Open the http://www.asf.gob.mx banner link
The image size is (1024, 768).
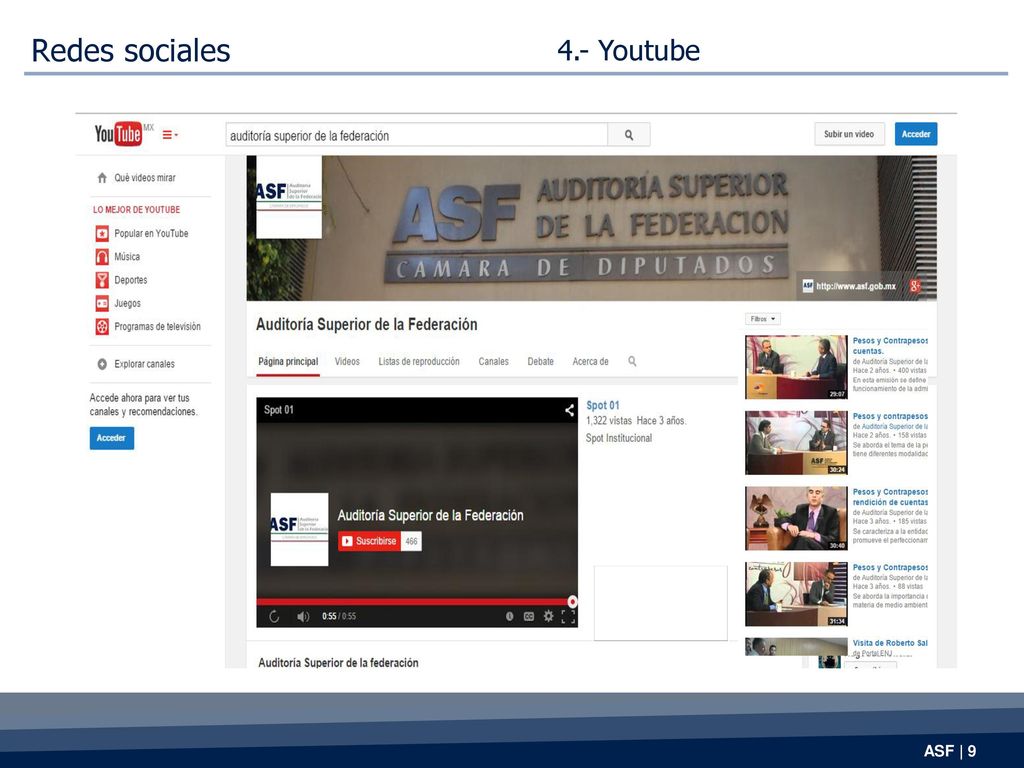pyautogui.click(x=856, y=286)
